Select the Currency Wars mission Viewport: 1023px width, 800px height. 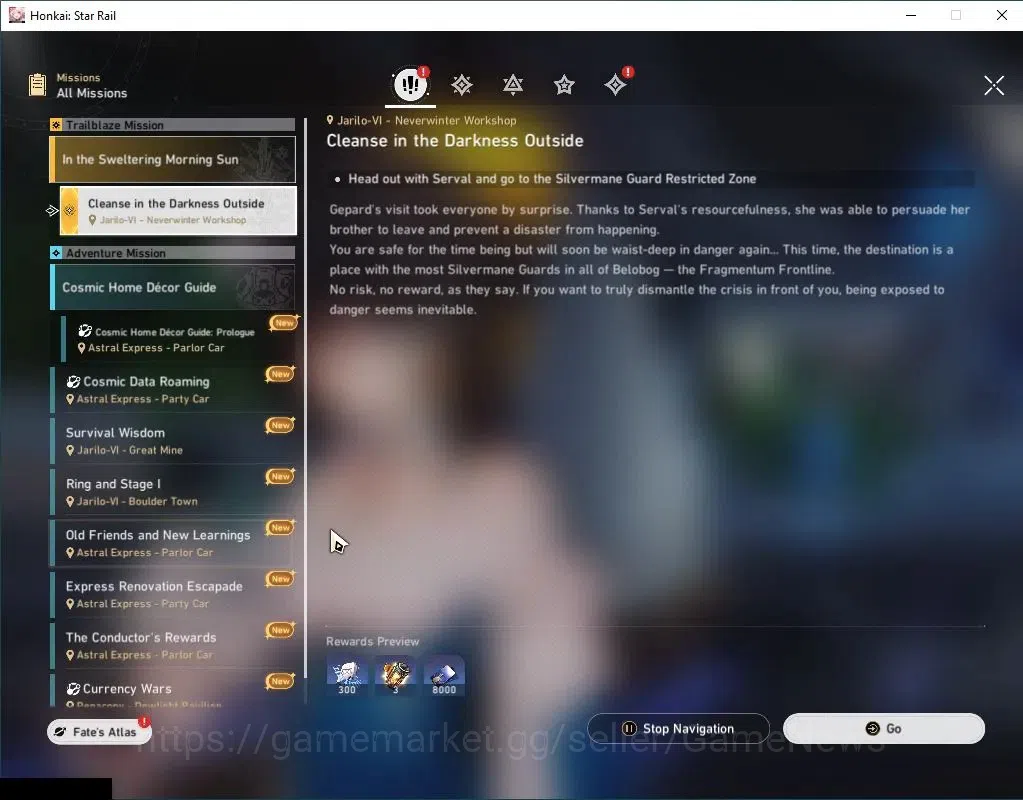coord(173,690)
